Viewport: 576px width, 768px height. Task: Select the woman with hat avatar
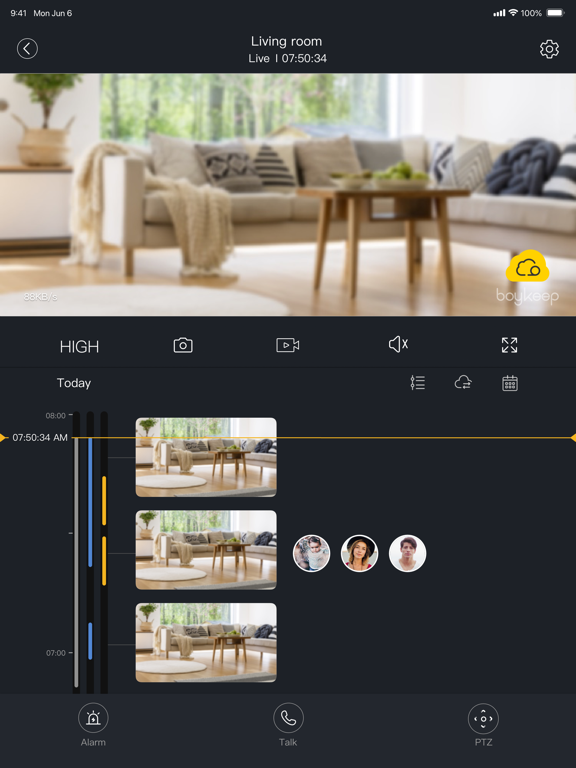[360, 553]
